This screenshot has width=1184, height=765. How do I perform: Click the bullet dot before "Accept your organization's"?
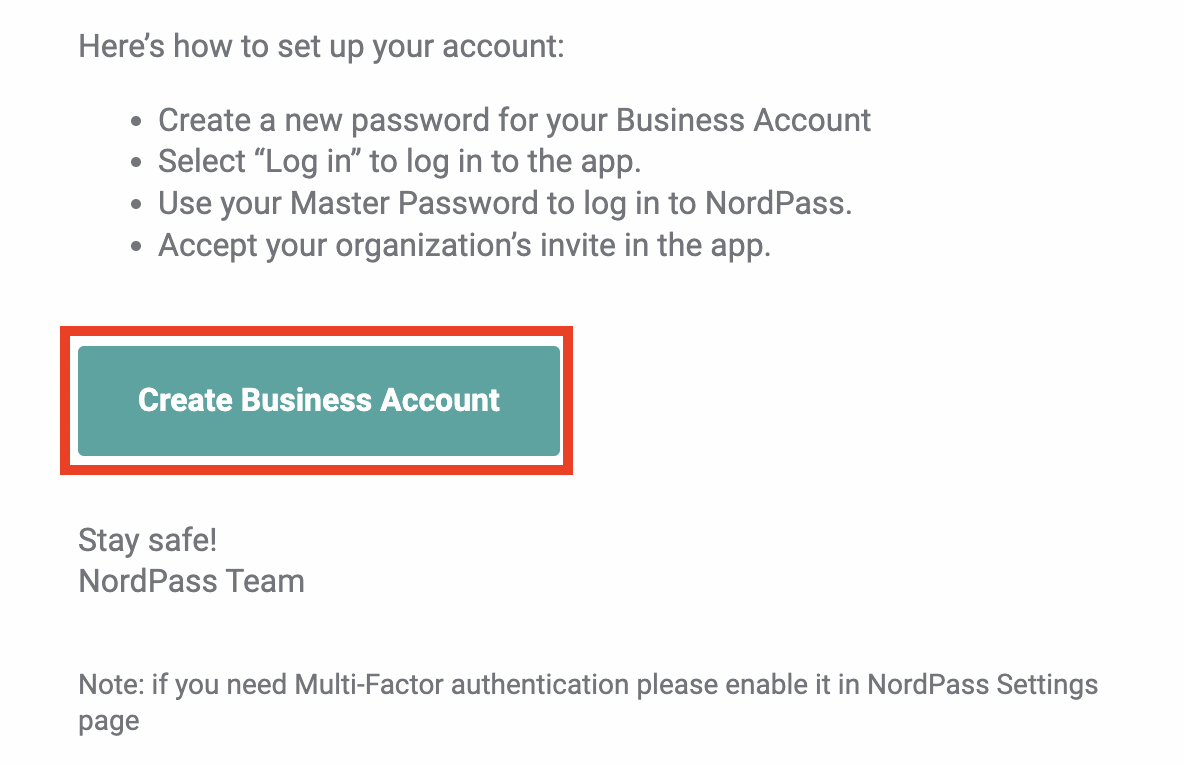pyautogui.click(x=136, y=246)
